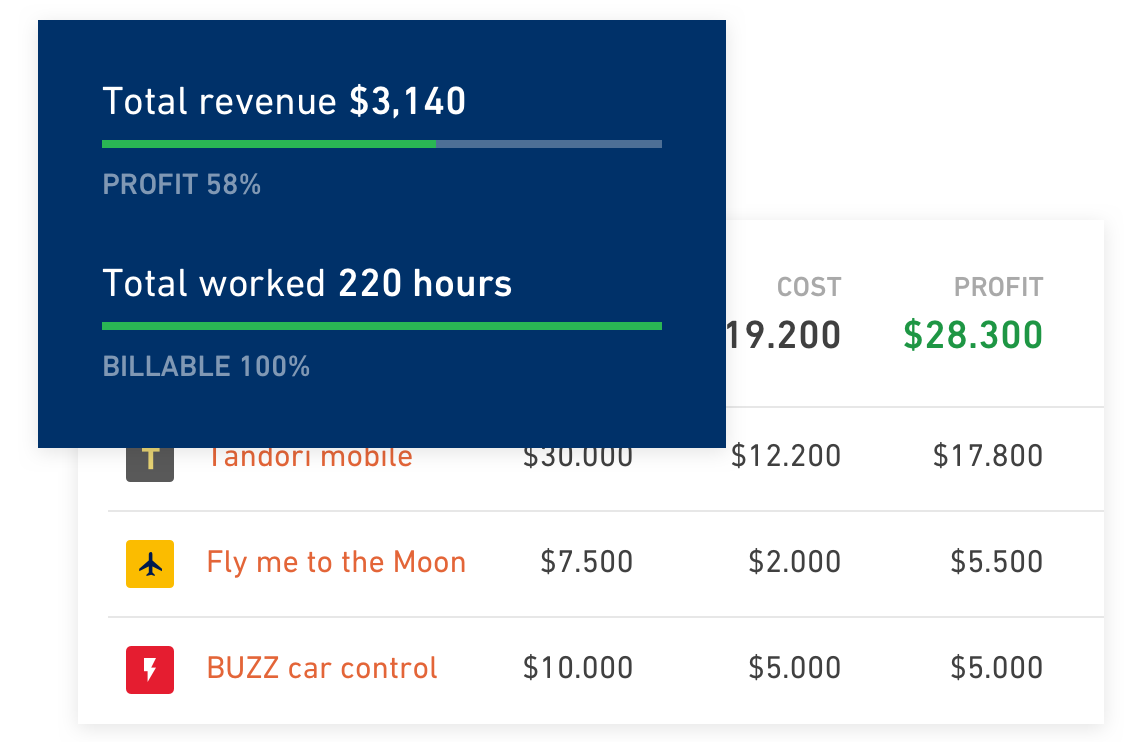Click the Total revenue $3,140 heading
This screenshot has width=1142, height=742.
pos(284,101)
